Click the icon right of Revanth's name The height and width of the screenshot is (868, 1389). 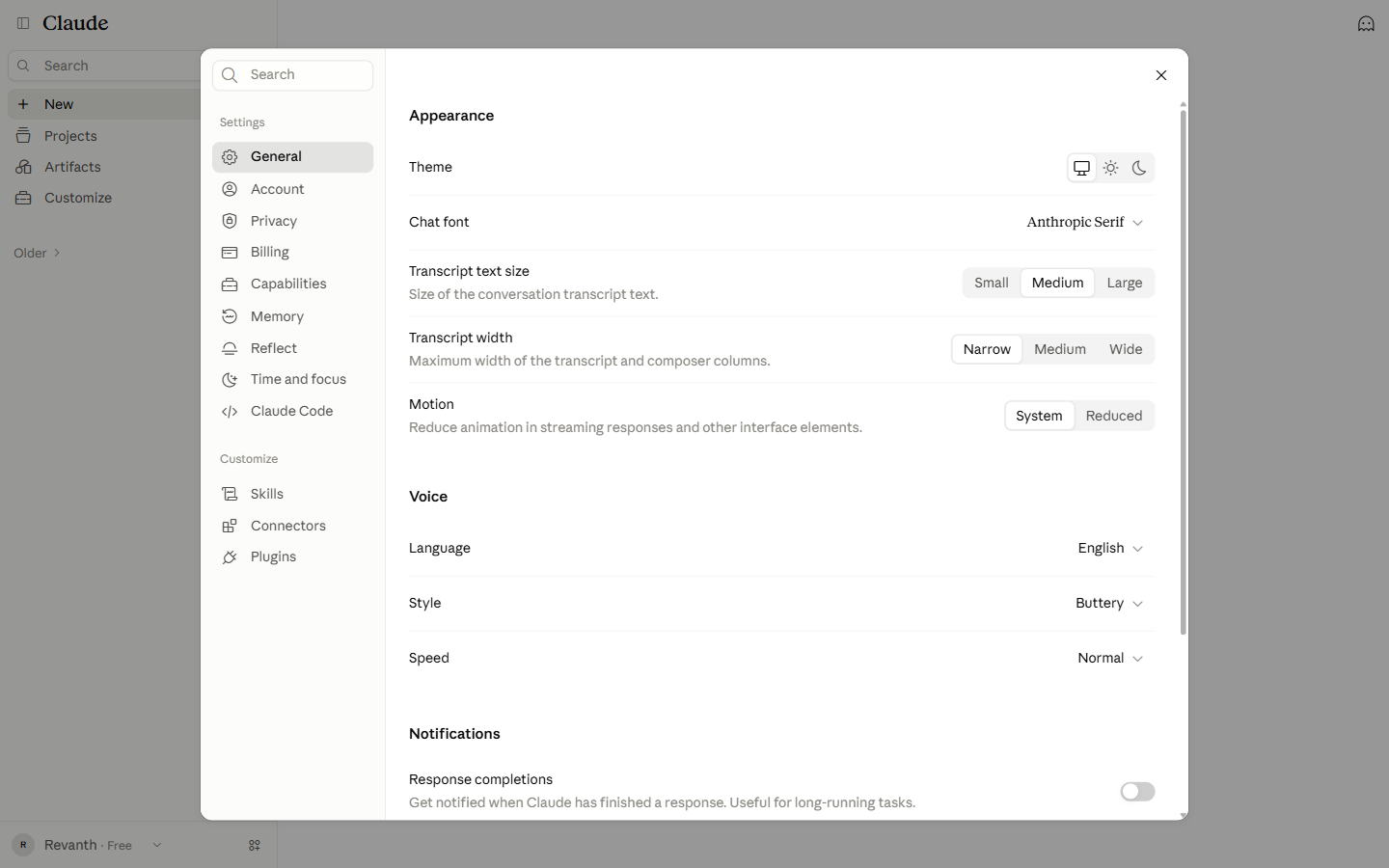click(x=255, y=845)
